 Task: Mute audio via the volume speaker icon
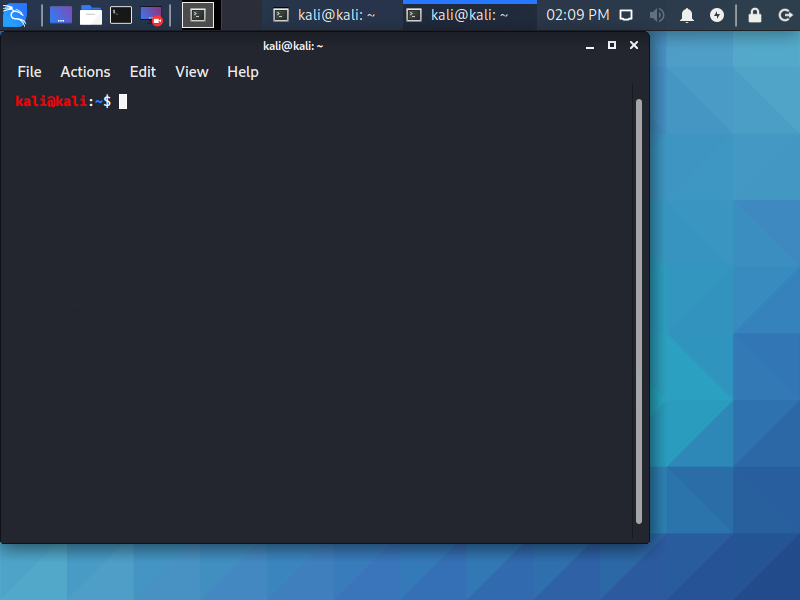pyautogui.click(x=657, y=15)
